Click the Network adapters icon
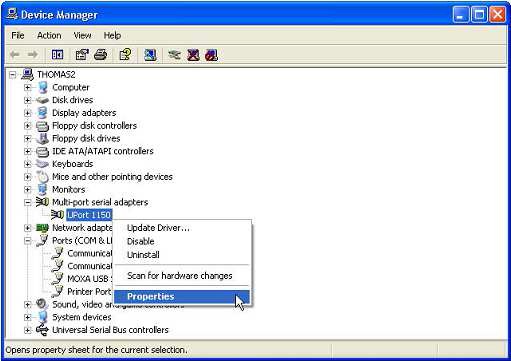 tap(42, 228)
